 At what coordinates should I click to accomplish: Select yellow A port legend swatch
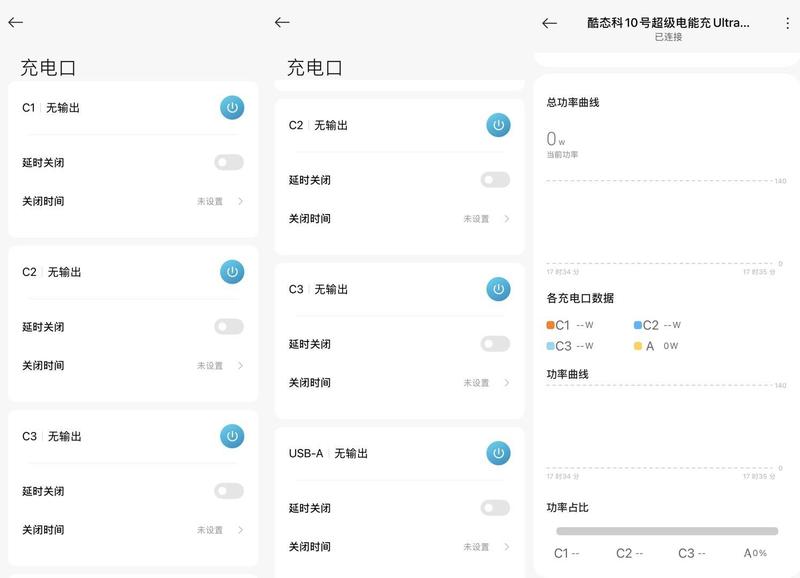(x=638, y=346)
